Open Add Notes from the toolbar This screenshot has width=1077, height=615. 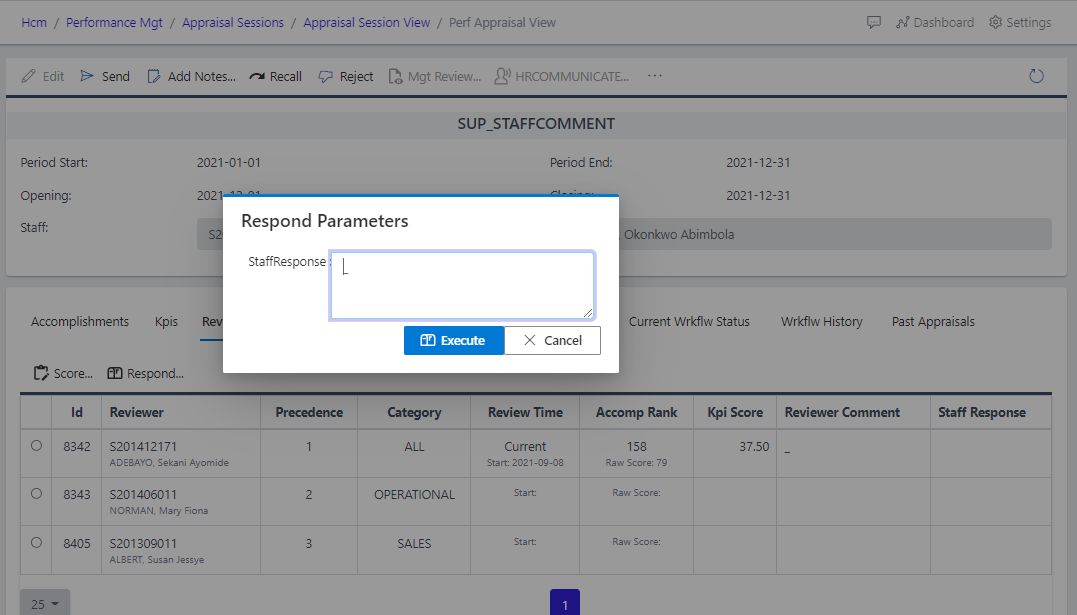[191, 75]
